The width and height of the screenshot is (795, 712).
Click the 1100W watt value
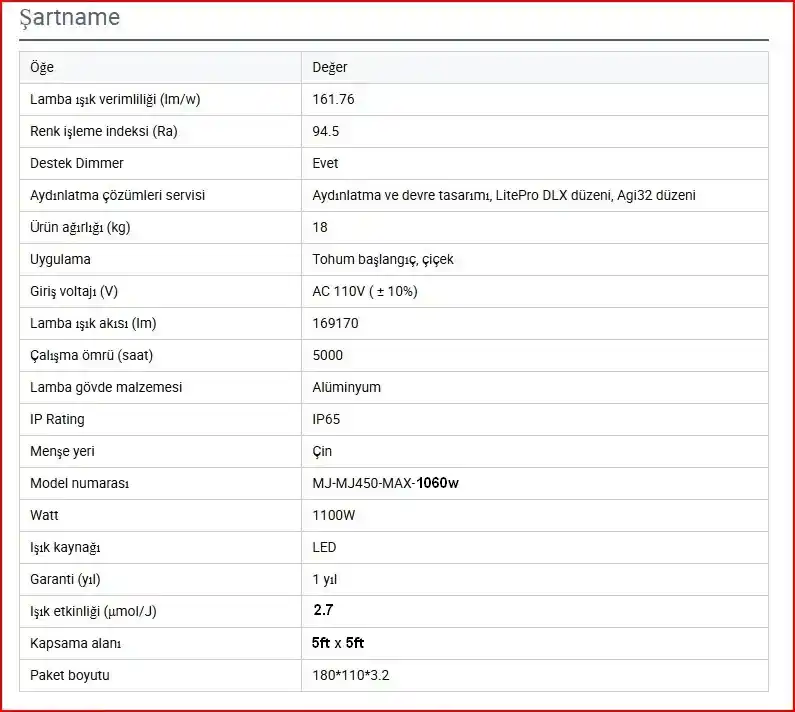pos(334,515)
